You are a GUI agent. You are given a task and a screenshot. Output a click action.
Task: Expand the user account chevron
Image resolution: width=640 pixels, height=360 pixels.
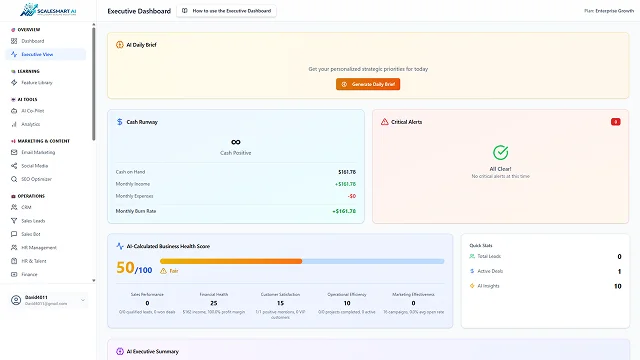[x=83, y=300]
